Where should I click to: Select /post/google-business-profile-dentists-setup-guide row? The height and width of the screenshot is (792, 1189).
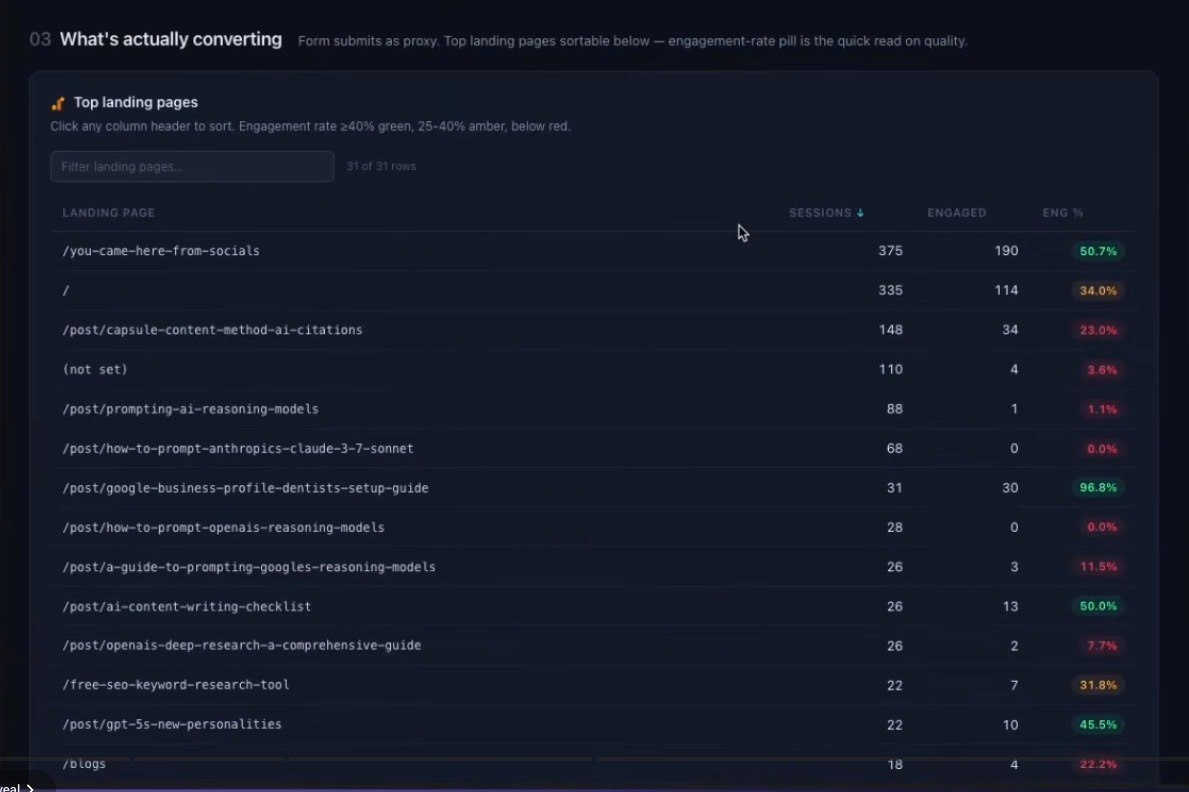pos(593,488)
